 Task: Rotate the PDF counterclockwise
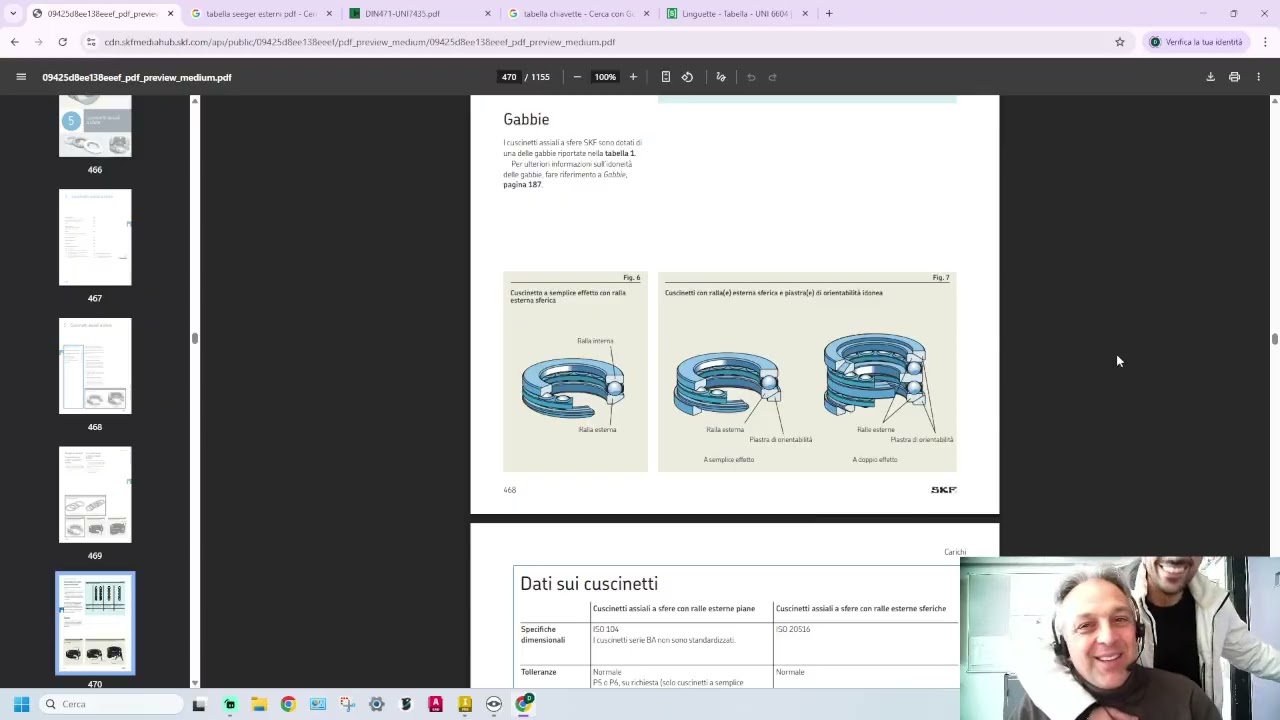687,77
